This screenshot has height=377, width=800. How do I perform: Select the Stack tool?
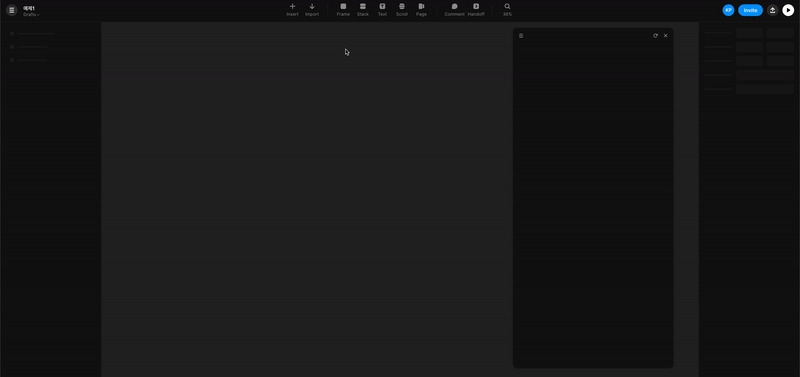click(363, 10)
